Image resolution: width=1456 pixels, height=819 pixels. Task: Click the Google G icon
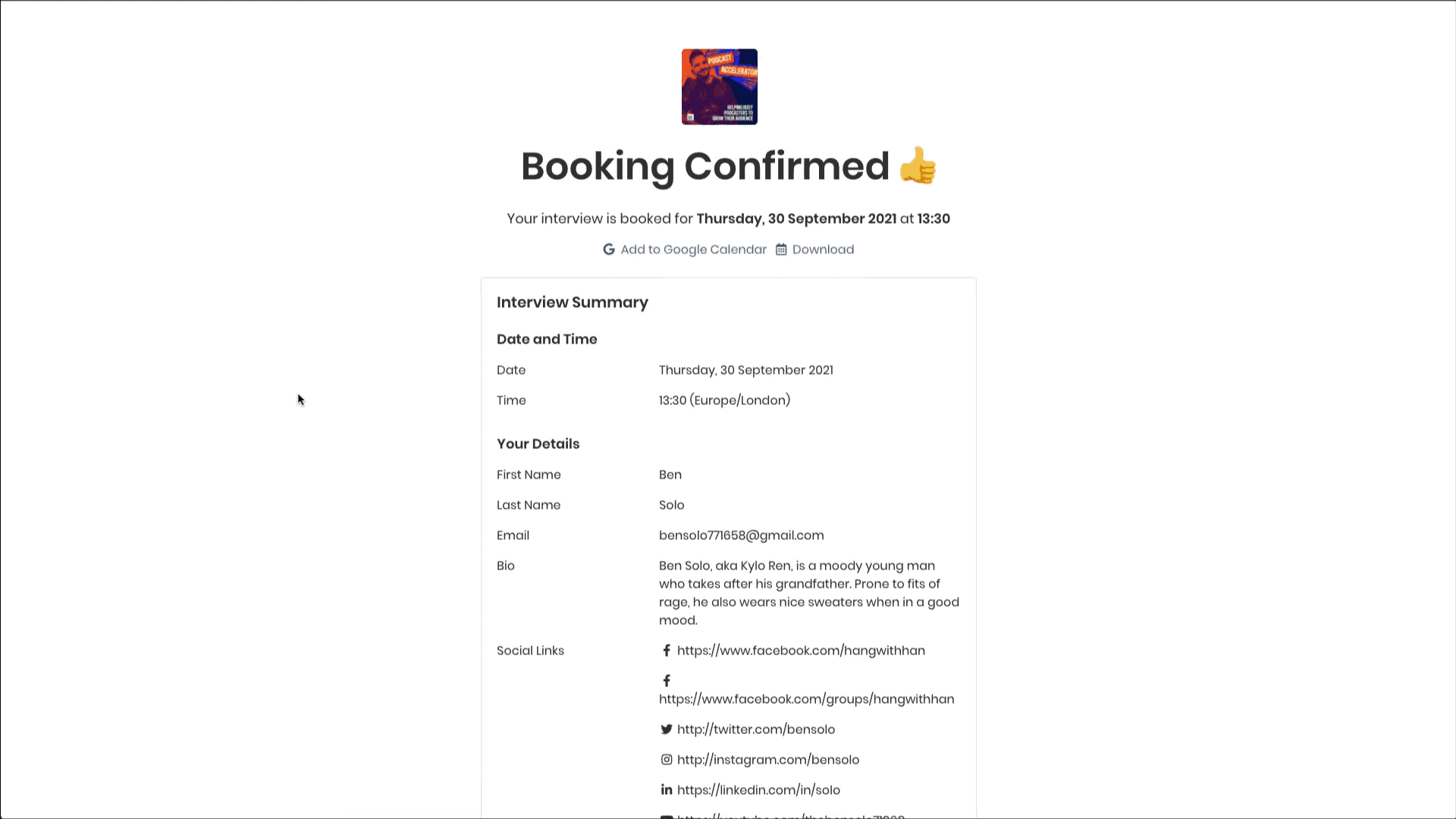[608, 249]
